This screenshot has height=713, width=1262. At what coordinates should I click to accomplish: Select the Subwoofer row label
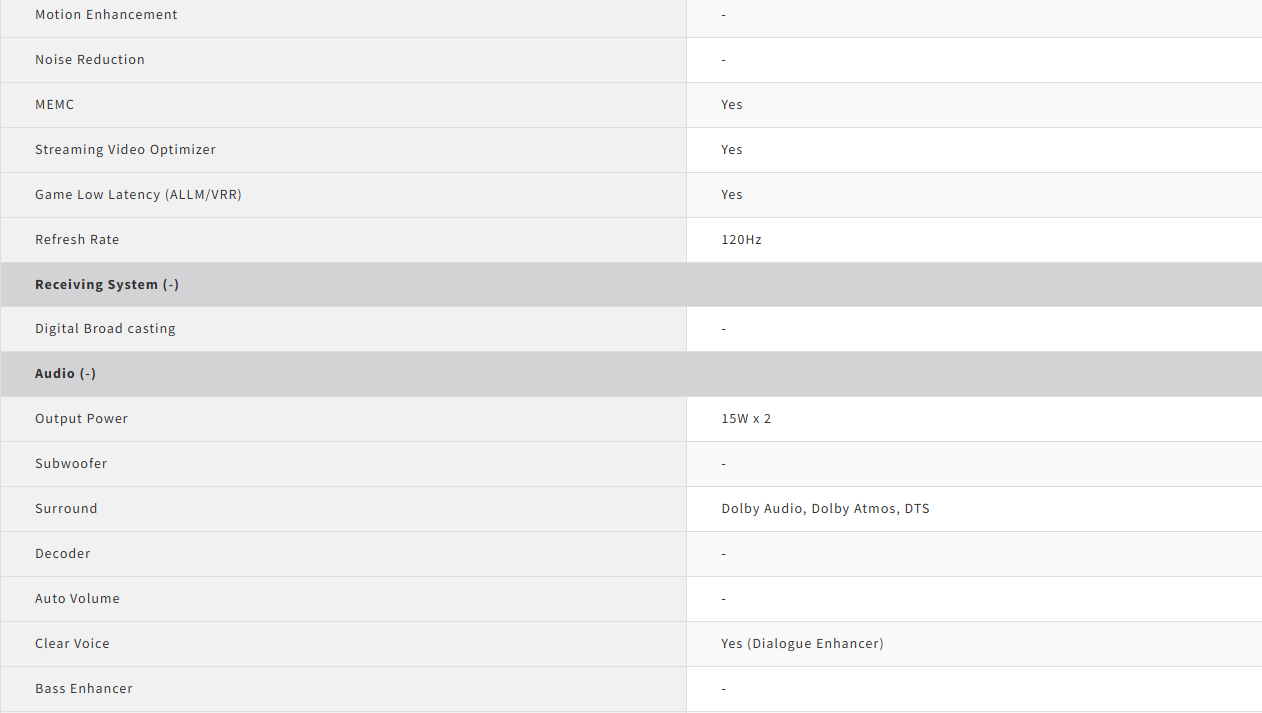point(71,464)
